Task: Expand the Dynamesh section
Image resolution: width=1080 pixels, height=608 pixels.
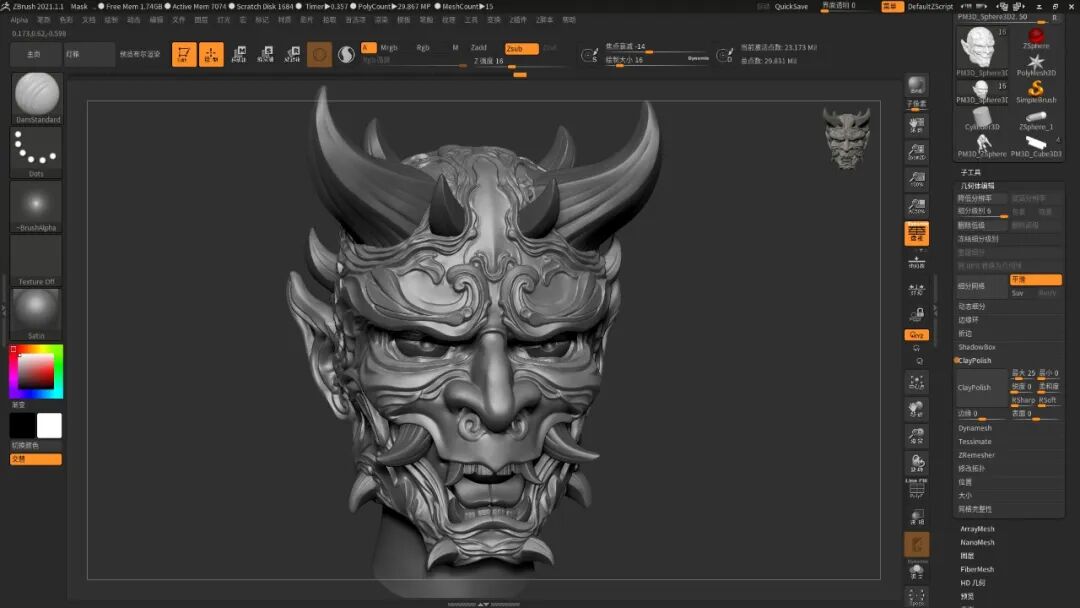Action: 975,428
